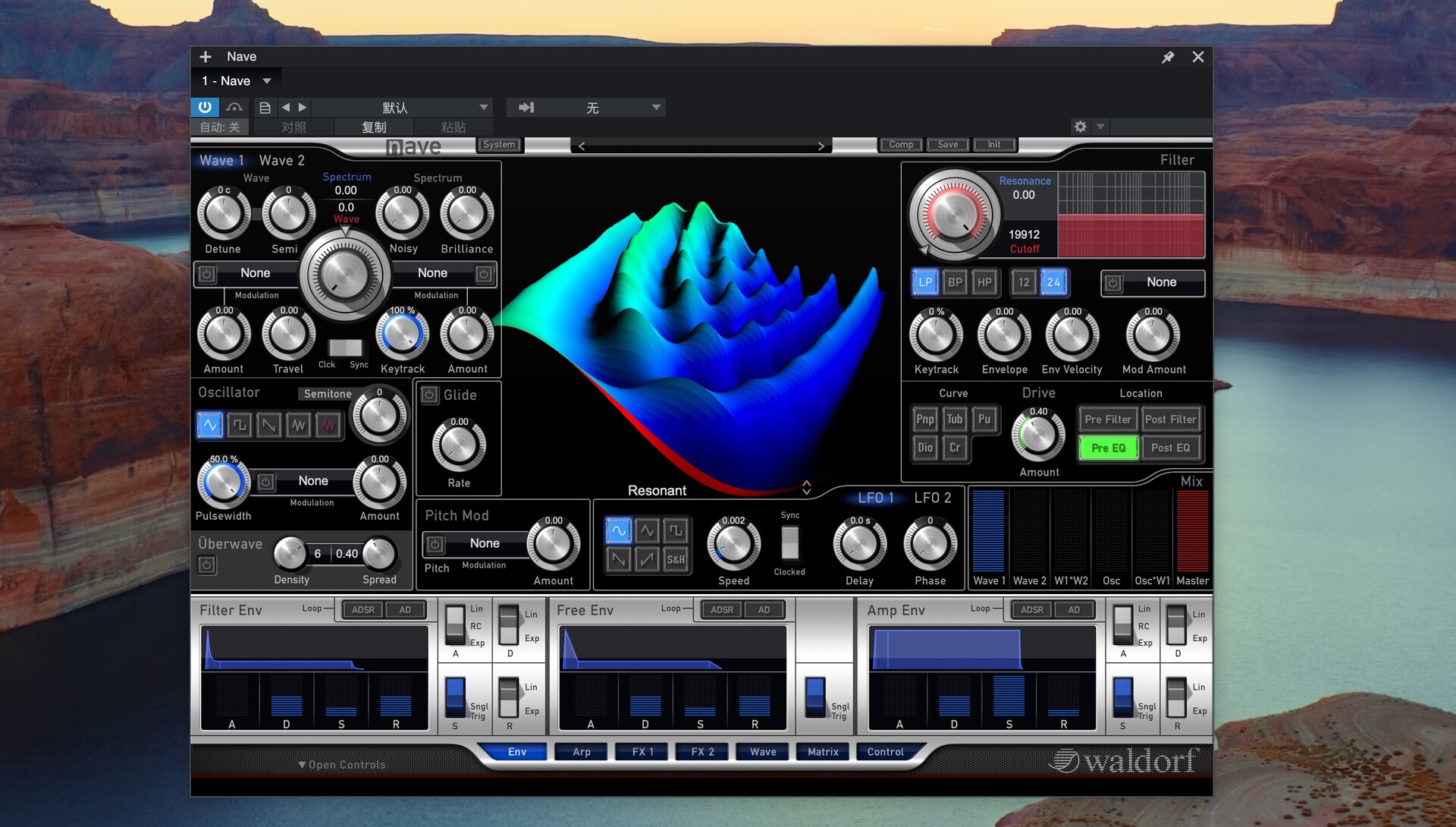Click the side-chain input arrow icon

point(526,108)
